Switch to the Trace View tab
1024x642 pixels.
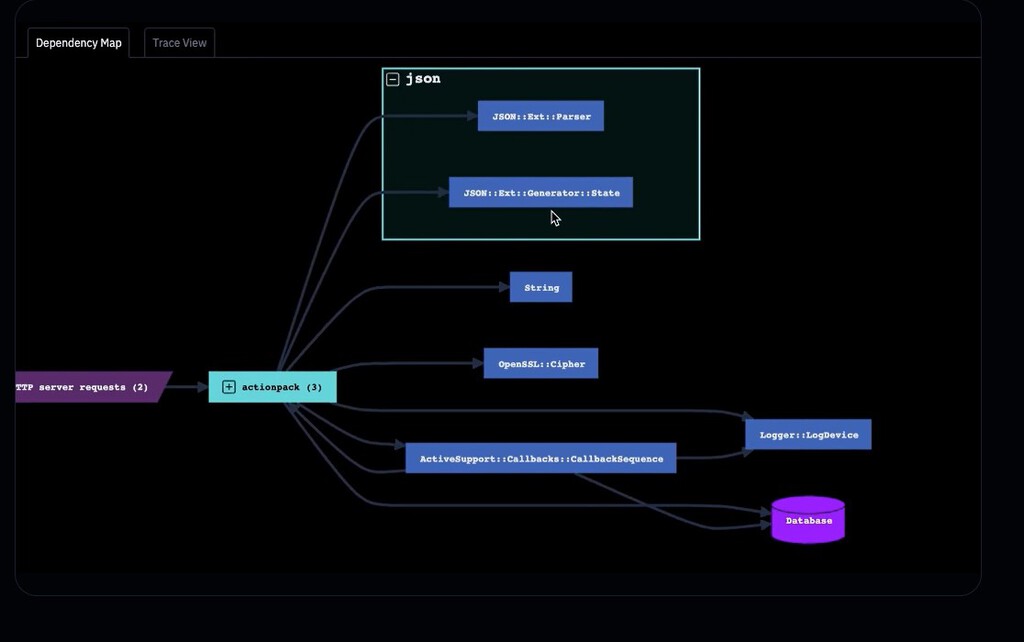point(180,43)
